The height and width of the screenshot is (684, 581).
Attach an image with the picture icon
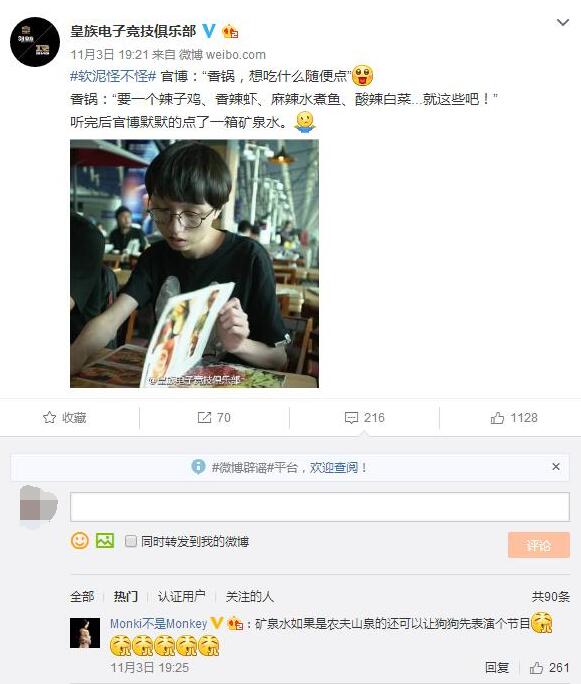105,541
